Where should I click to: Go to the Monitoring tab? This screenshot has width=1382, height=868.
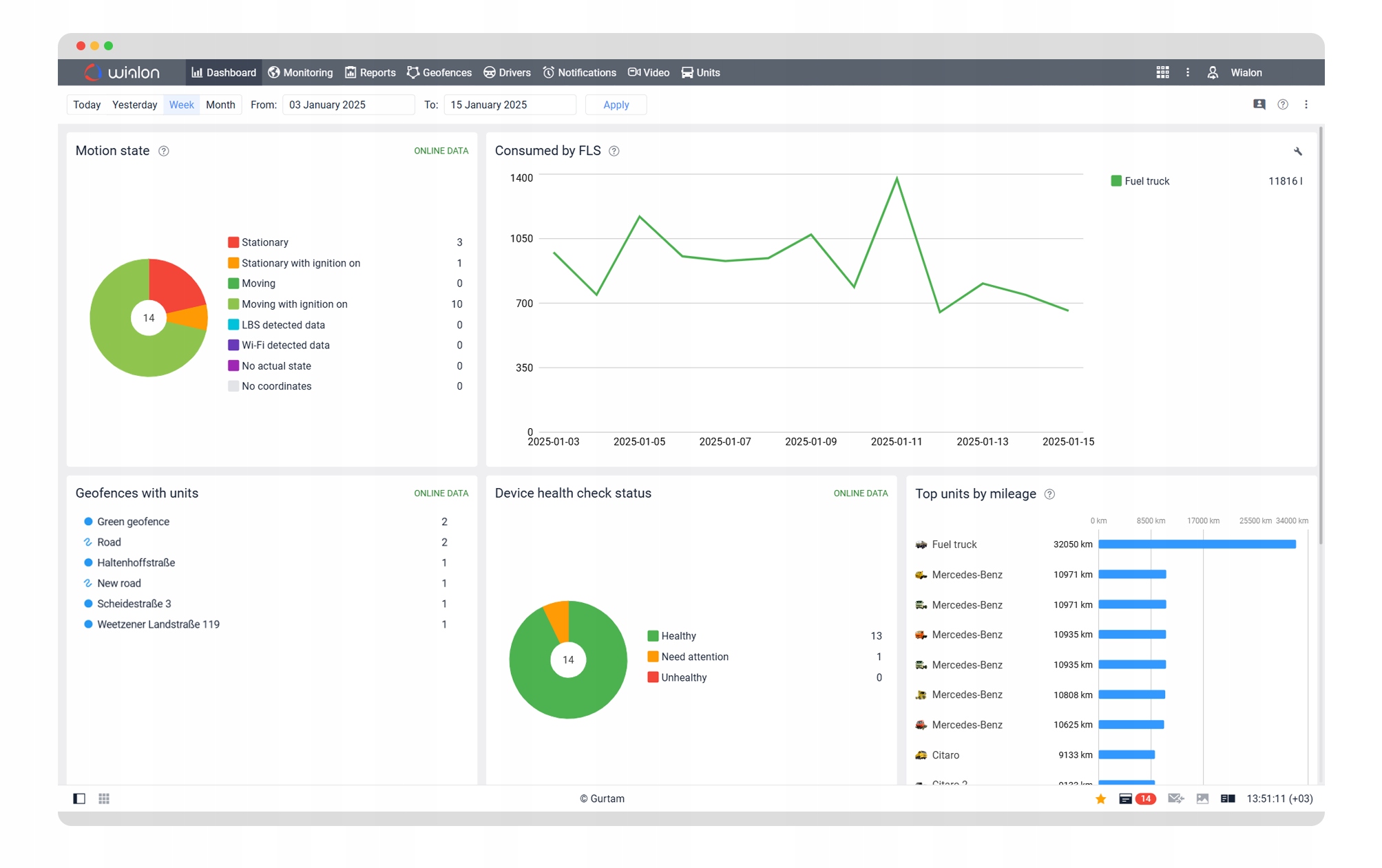300,72
